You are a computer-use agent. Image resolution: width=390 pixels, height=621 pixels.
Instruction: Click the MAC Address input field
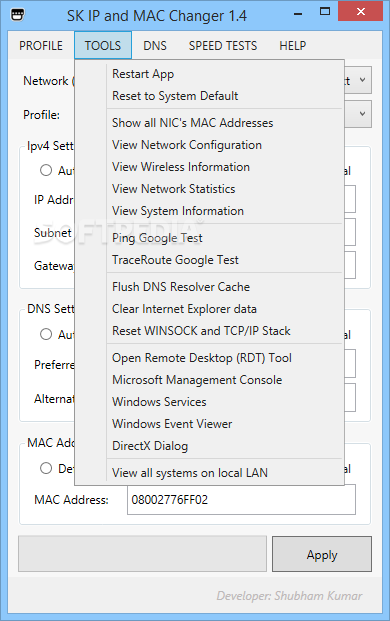coord(241,499)
